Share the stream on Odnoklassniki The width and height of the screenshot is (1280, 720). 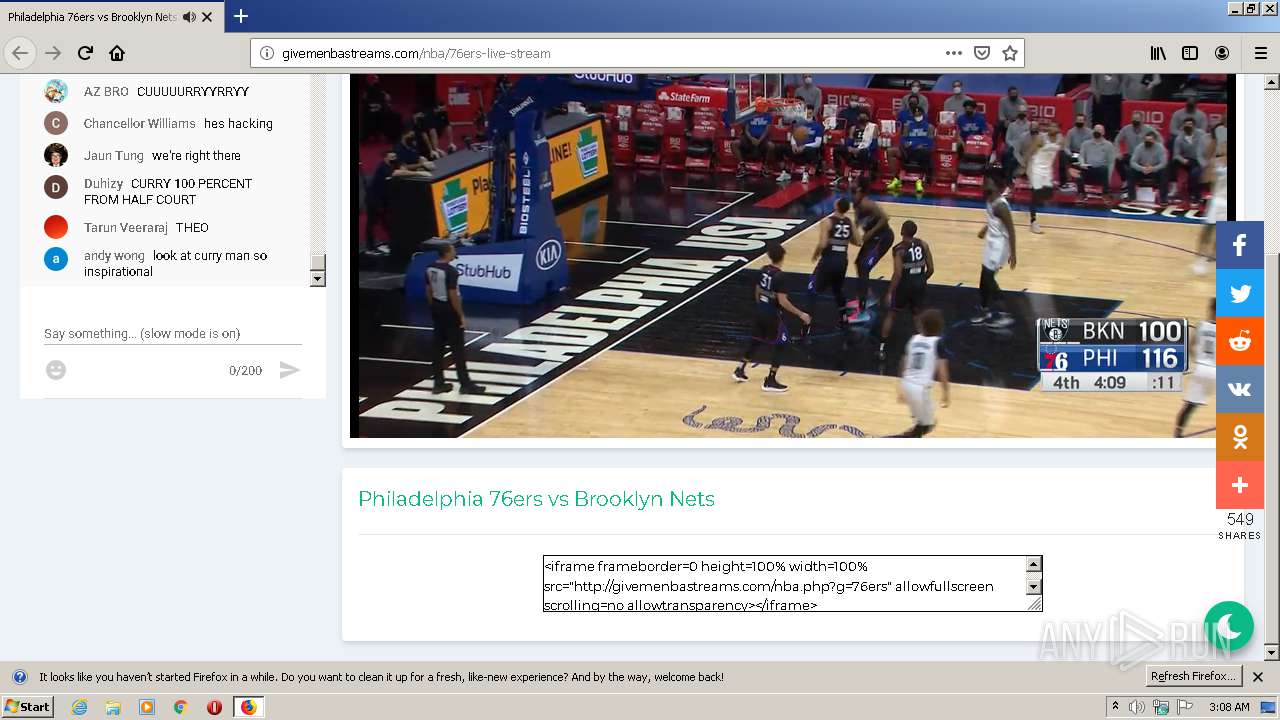[1240, 437]
